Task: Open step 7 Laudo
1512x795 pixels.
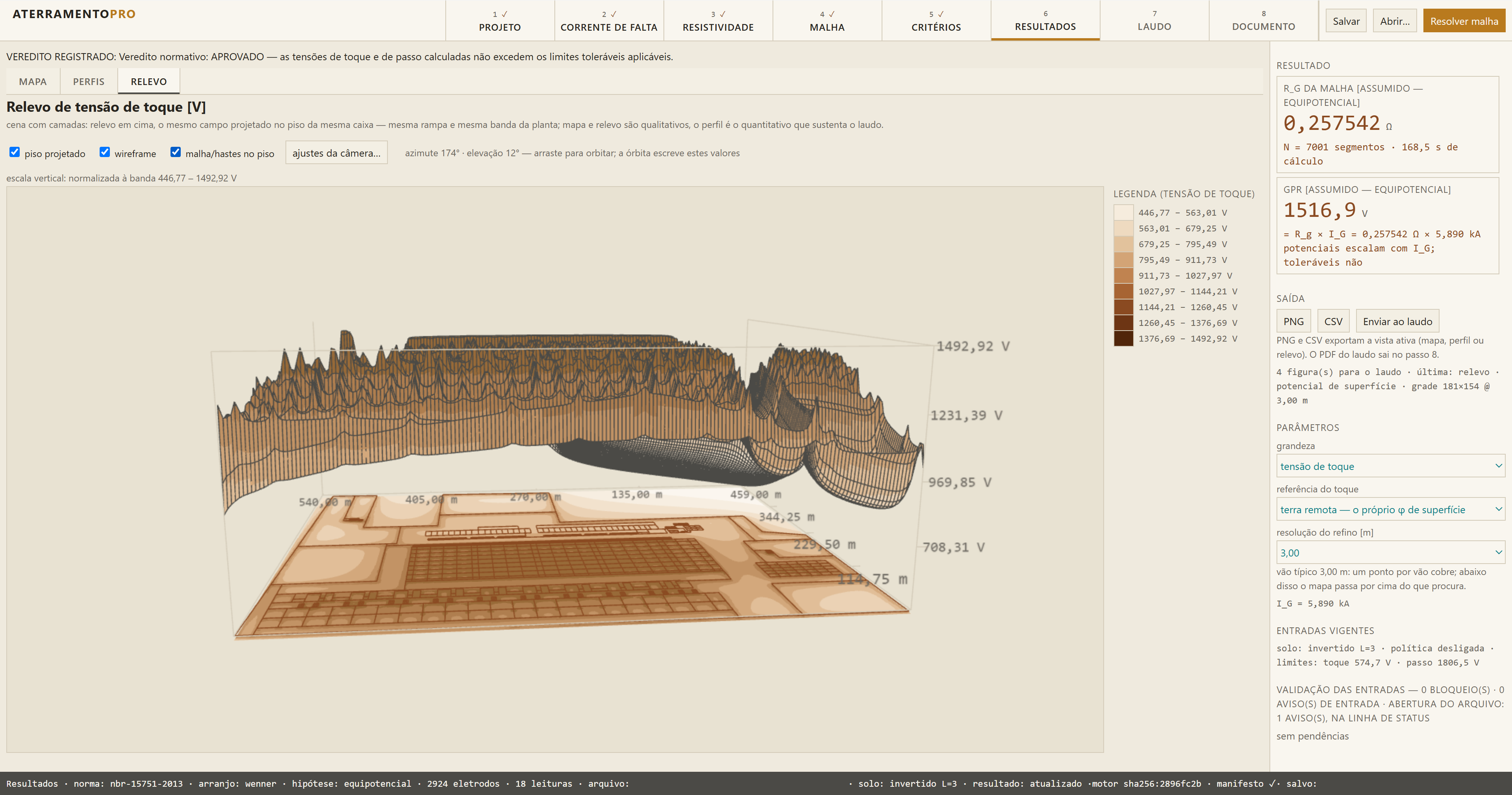Action: 1154,20
